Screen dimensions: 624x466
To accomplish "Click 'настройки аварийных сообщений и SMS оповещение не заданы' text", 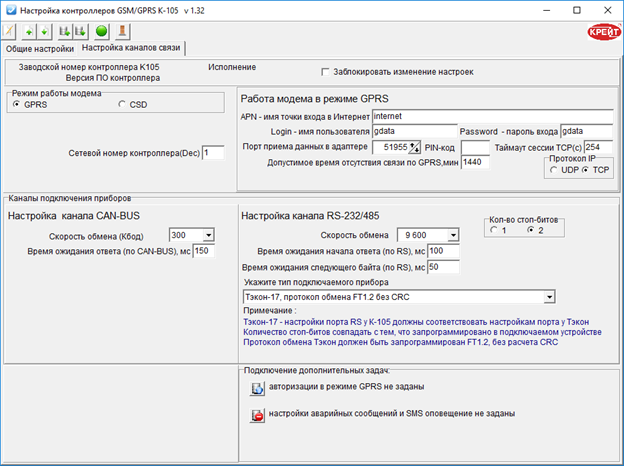I will (392, 413).
